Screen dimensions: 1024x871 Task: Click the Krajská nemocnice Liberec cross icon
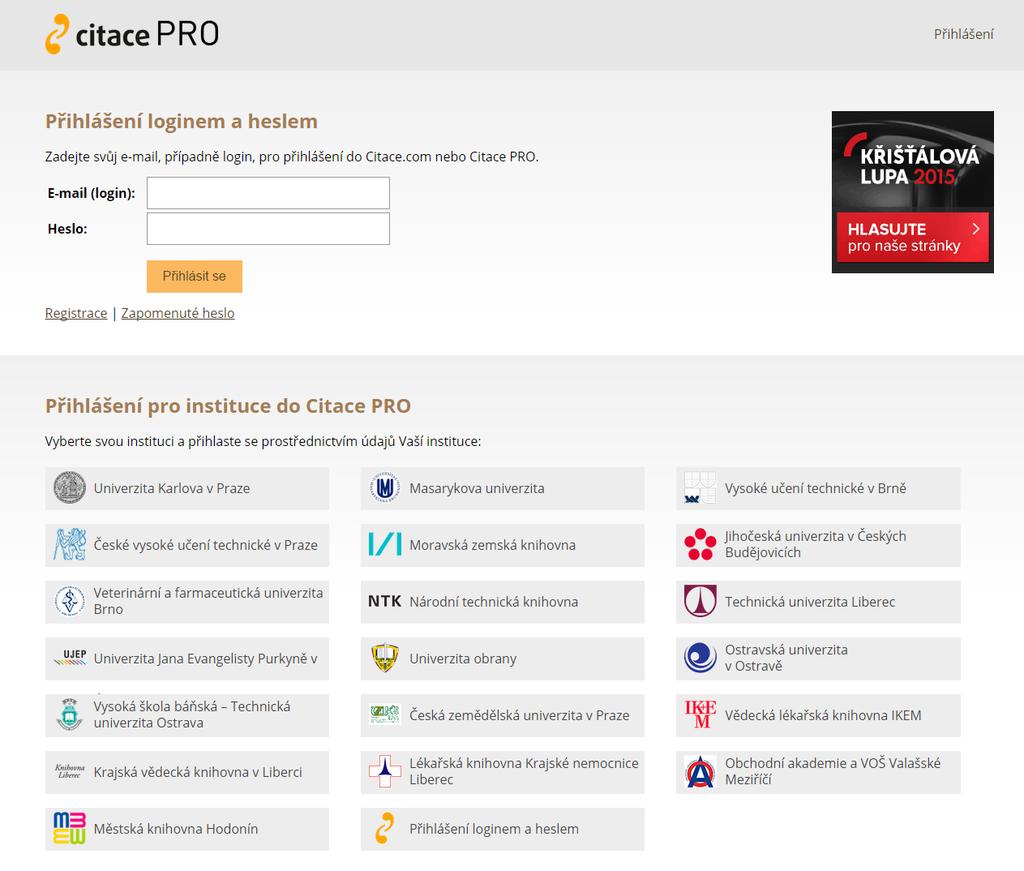tap(385, 772)
